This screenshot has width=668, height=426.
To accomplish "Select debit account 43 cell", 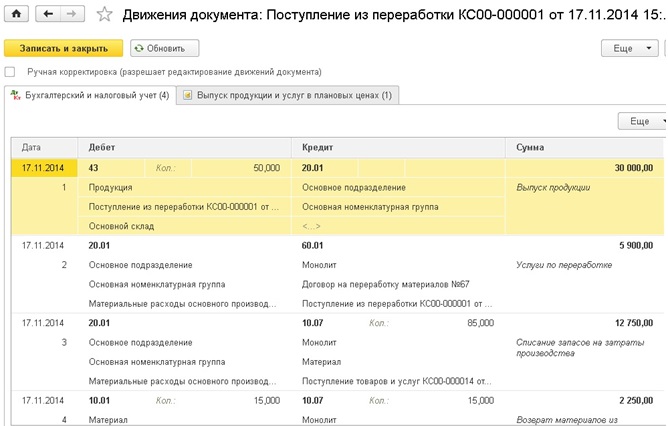I will (x=111, y=168).
